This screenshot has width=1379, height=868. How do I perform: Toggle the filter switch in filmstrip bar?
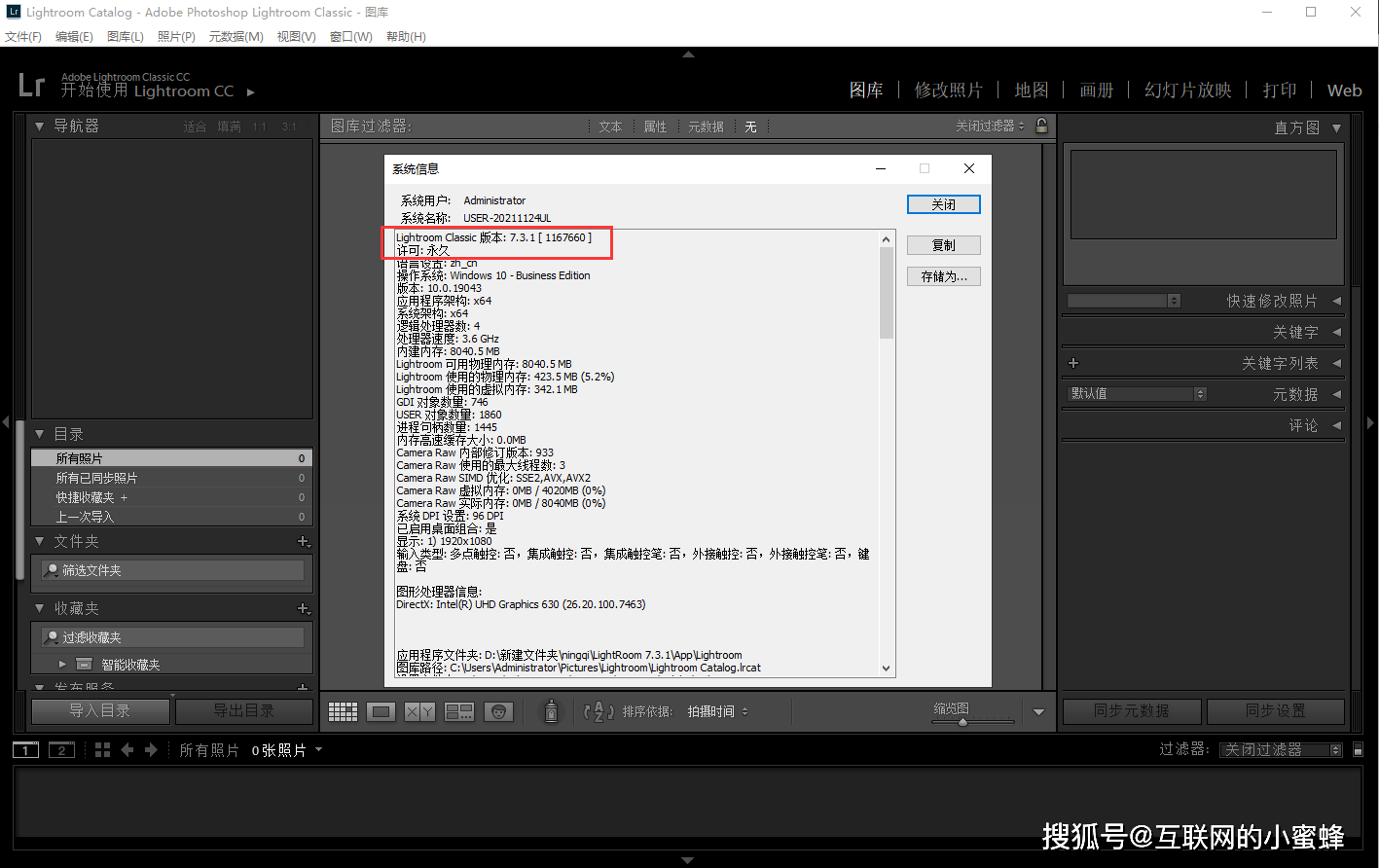pos(1359,749)
